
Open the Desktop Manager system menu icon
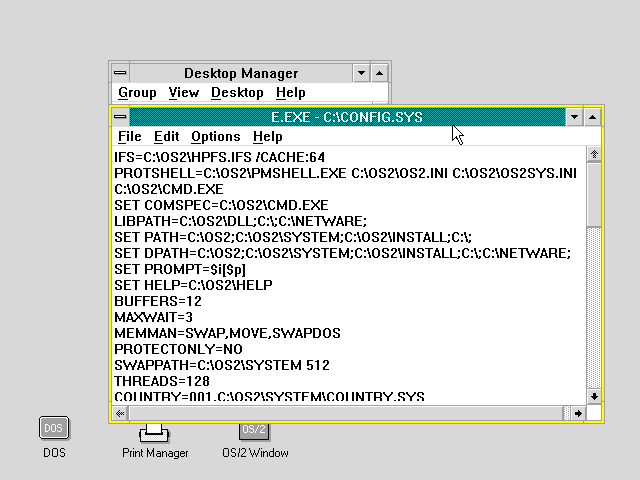[120, 73]
